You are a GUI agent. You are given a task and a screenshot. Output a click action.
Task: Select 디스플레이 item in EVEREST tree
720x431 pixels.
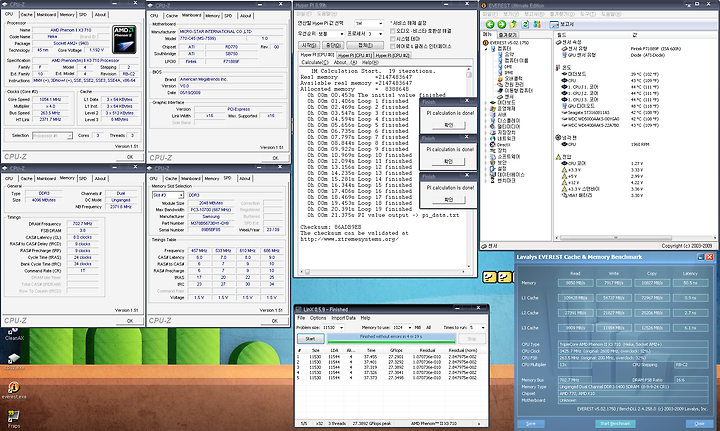[x=509, y=121]
